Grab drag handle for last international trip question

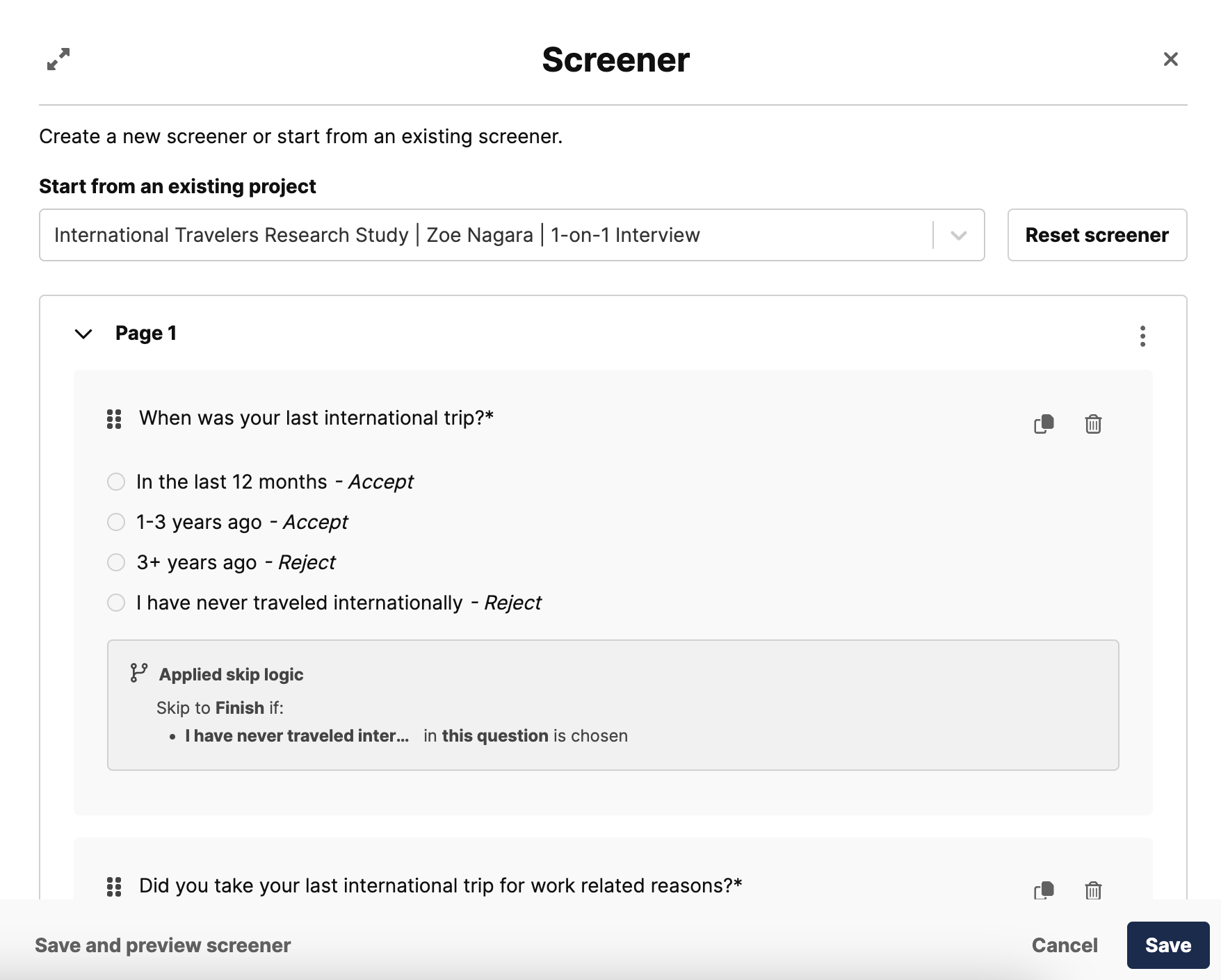[114, 419]
